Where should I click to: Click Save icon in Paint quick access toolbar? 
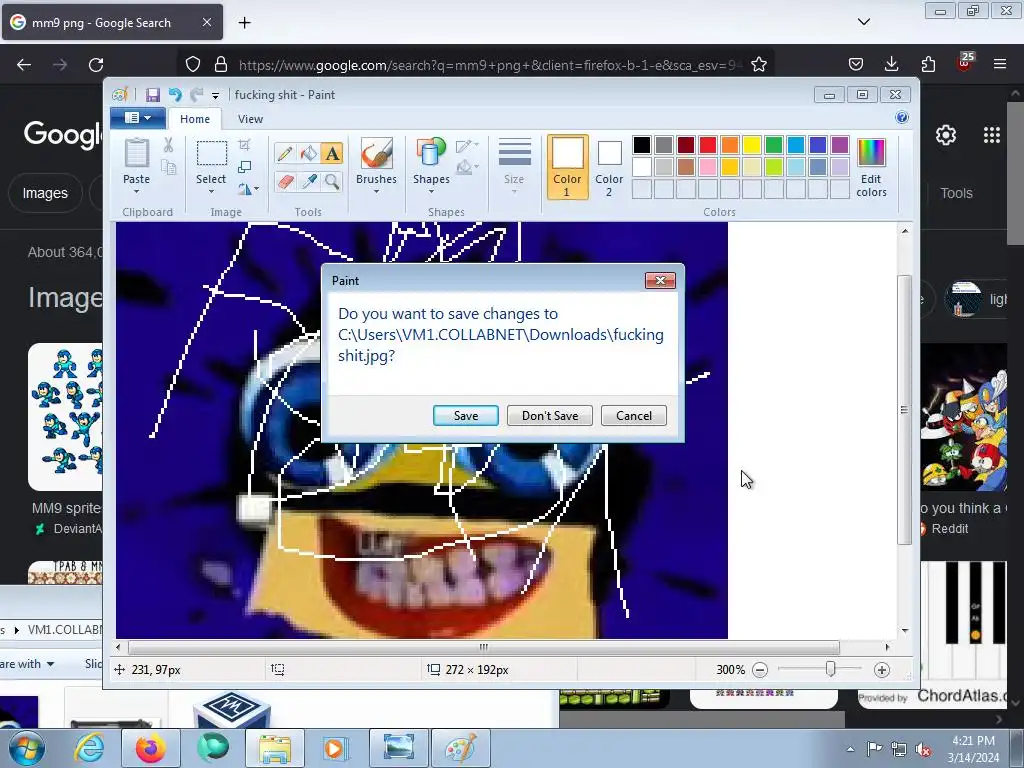click(x=152, y=95)
